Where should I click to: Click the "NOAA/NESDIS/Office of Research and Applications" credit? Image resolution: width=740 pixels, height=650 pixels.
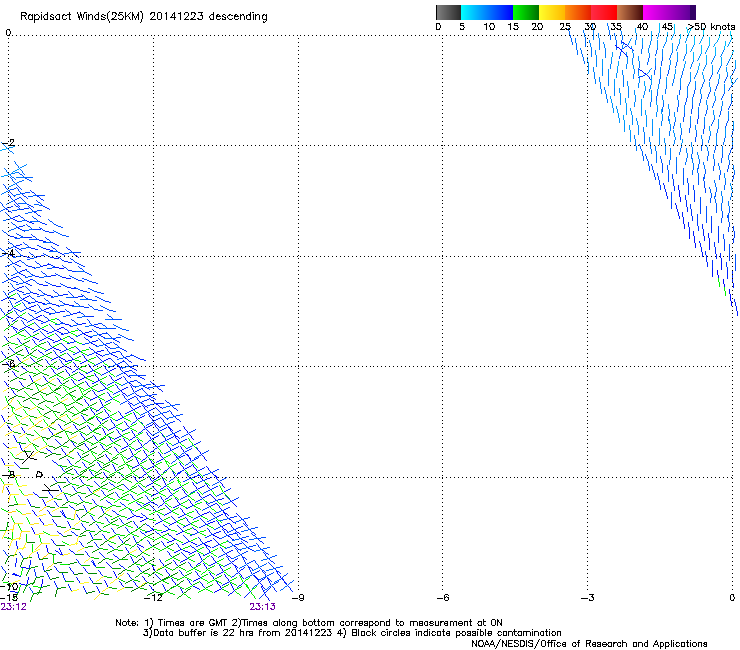[x=589, y=644]
